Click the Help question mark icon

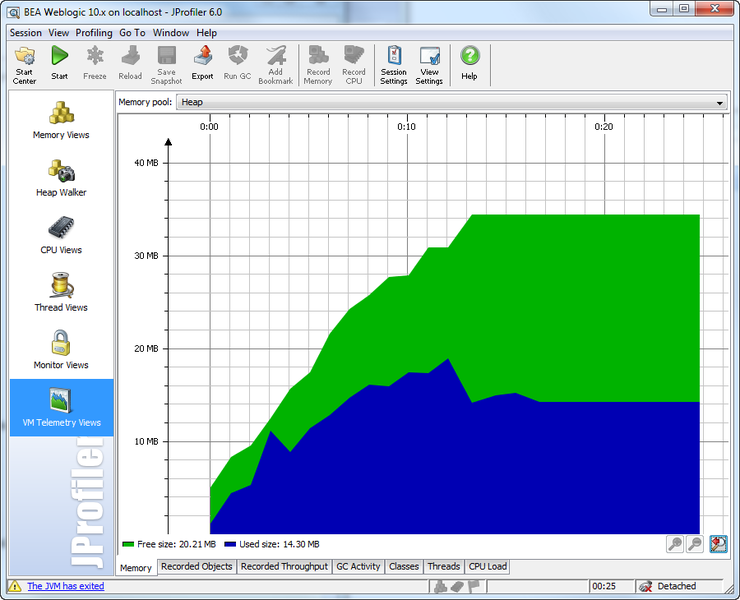click(470, 56)
